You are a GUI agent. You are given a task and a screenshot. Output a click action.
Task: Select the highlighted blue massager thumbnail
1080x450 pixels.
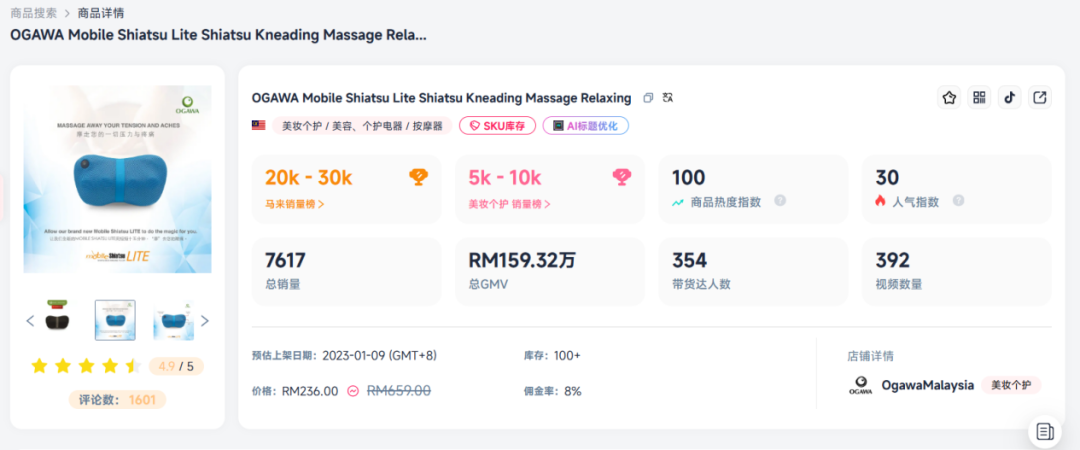pyautogui.click(x=115, y=320)
